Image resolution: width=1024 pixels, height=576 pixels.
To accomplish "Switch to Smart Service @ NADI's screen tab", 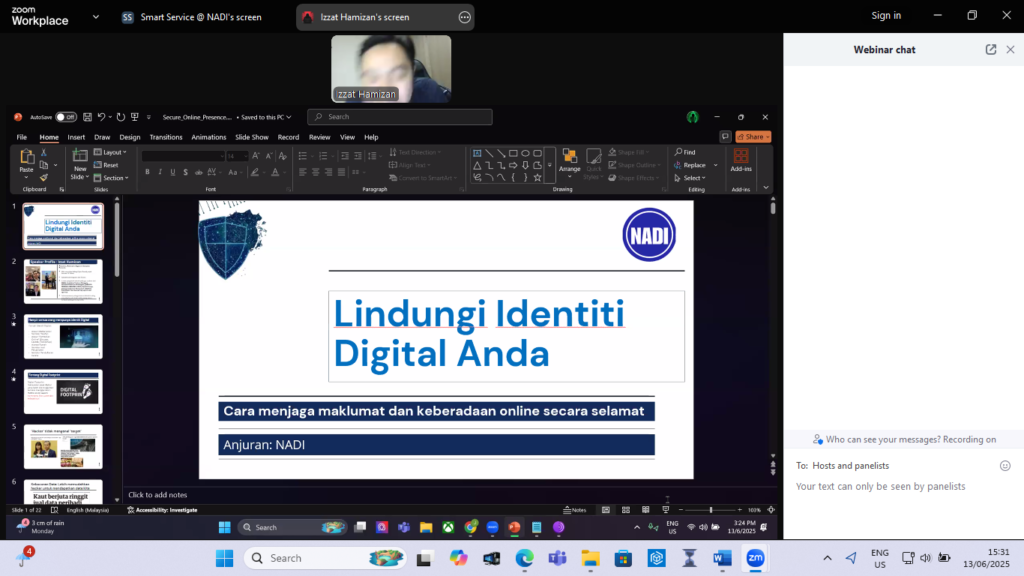I will 191,17.
